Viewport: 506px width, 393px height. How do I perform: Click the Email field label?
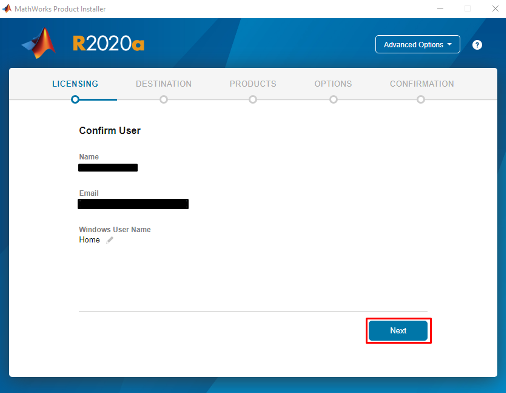(89, 193)
